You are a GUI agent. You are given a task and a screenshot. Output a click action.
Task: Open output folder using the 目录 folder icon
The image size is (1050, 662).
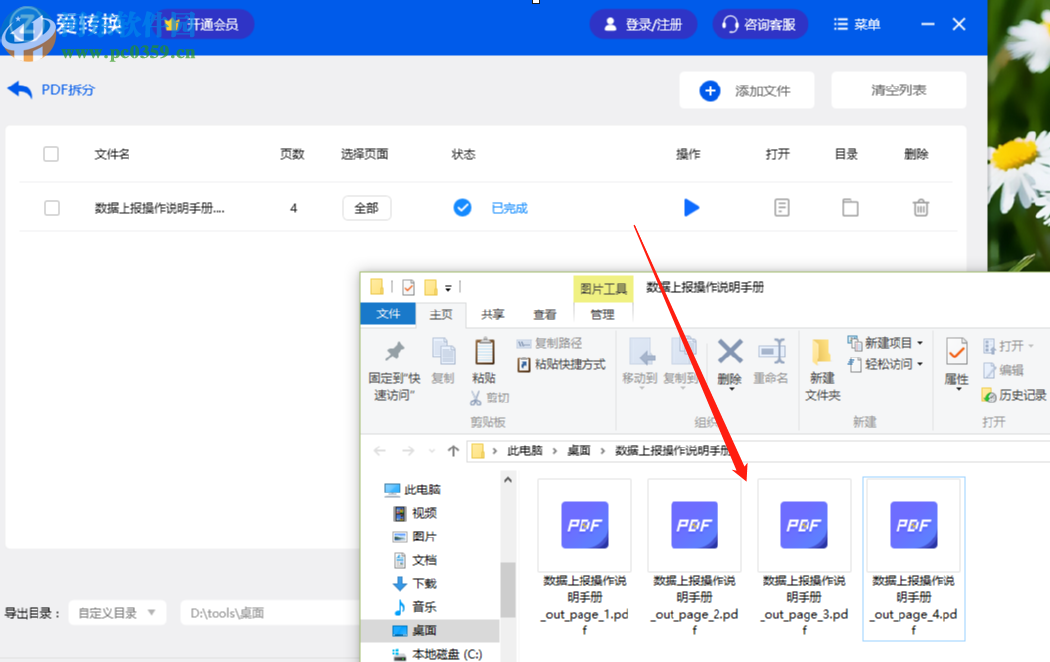(851, 207)
